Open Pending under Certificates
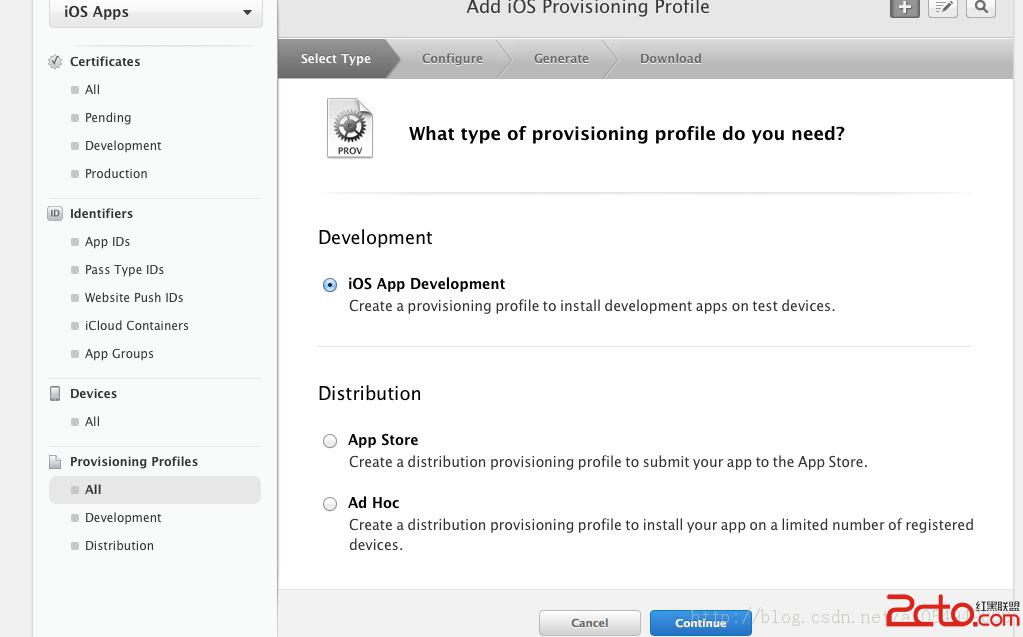The image size is (1023, 637). coord(108,118)
